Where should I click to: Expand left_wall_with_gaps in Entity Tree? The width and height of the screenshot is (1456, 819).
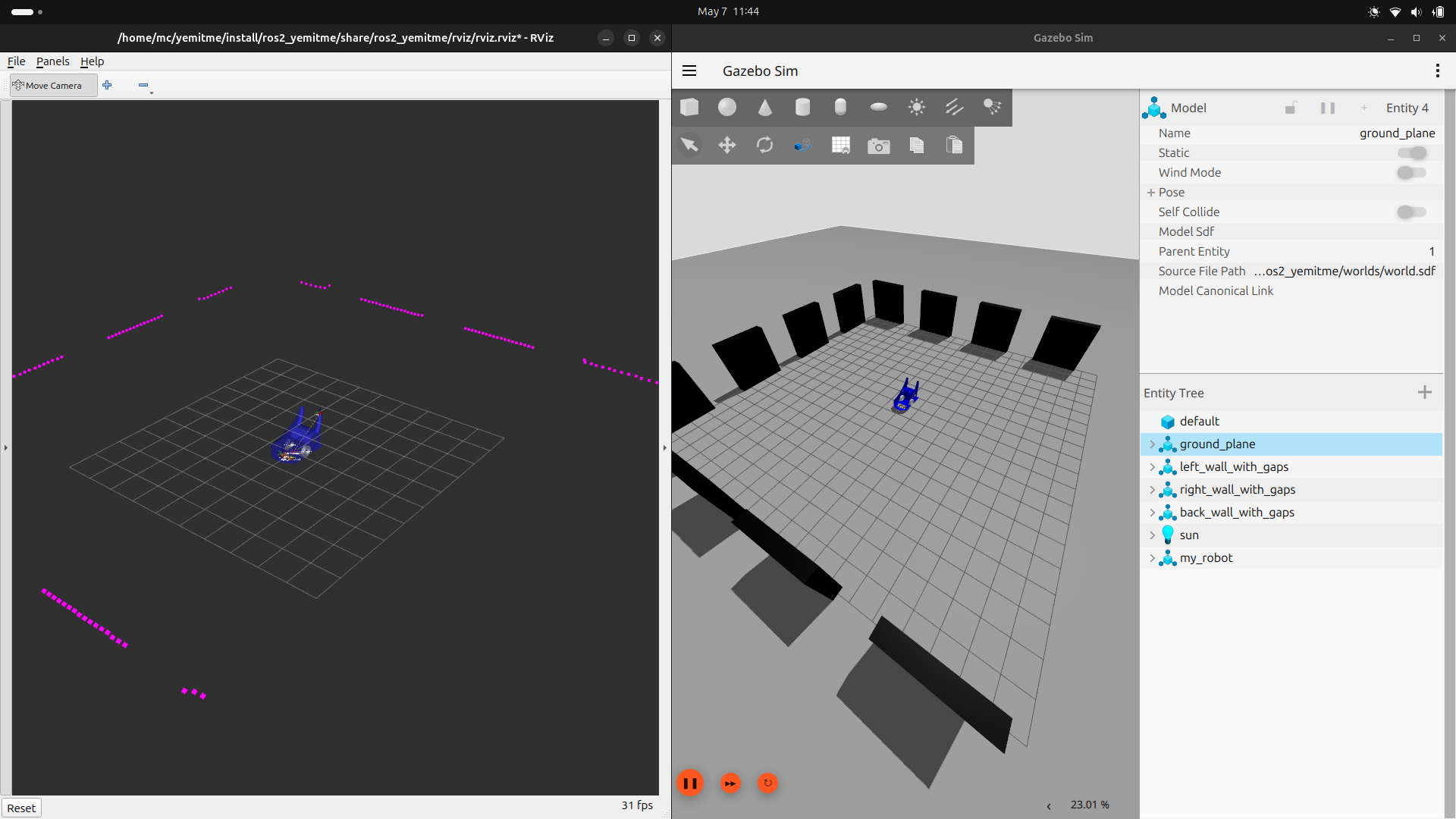pyautogui.click(x=1152, y=467)
